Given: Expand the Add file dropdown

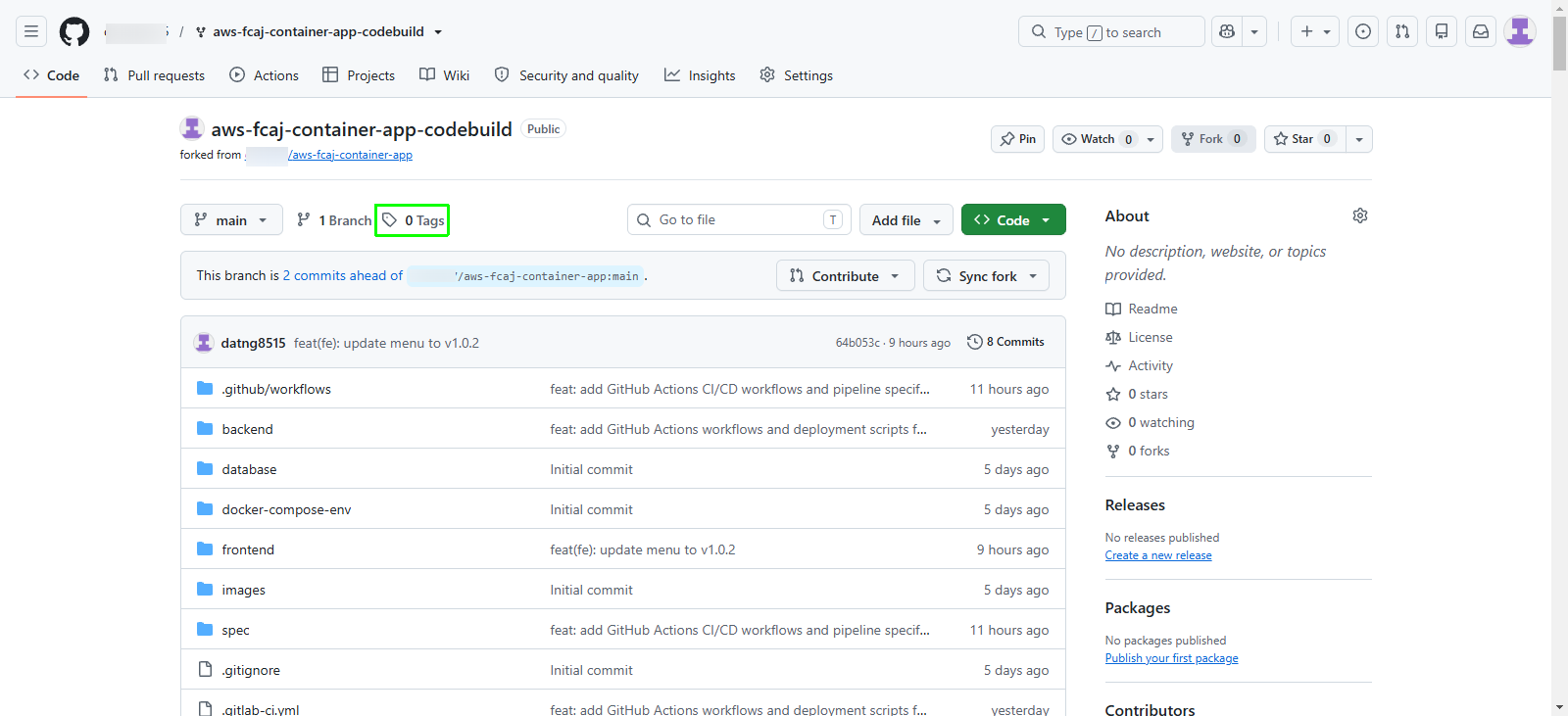Looking at the screenshot, I should [906, 219].
